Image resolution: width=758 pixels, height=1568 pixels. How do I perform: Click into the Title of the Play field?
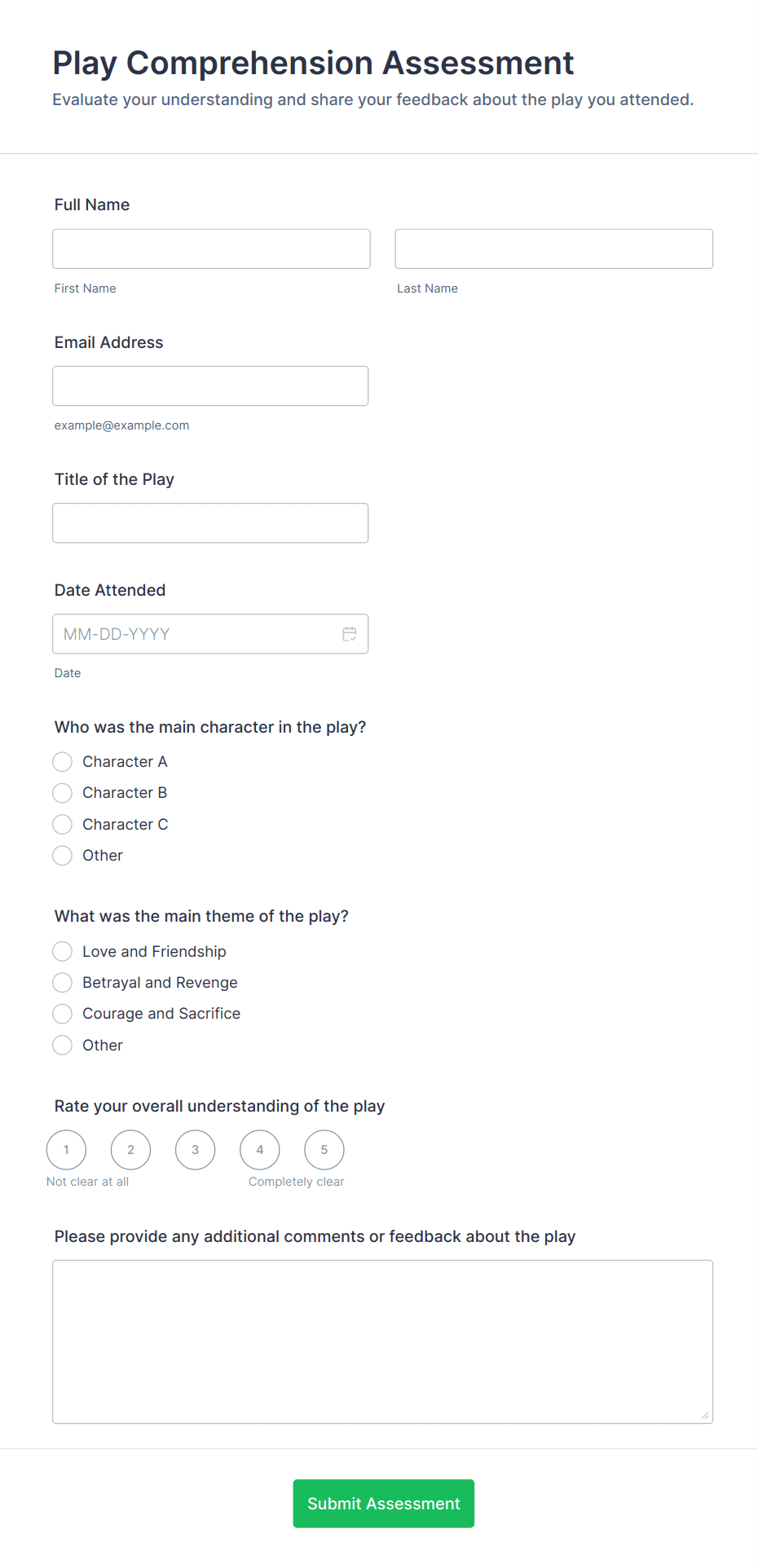tap(210, 522)
